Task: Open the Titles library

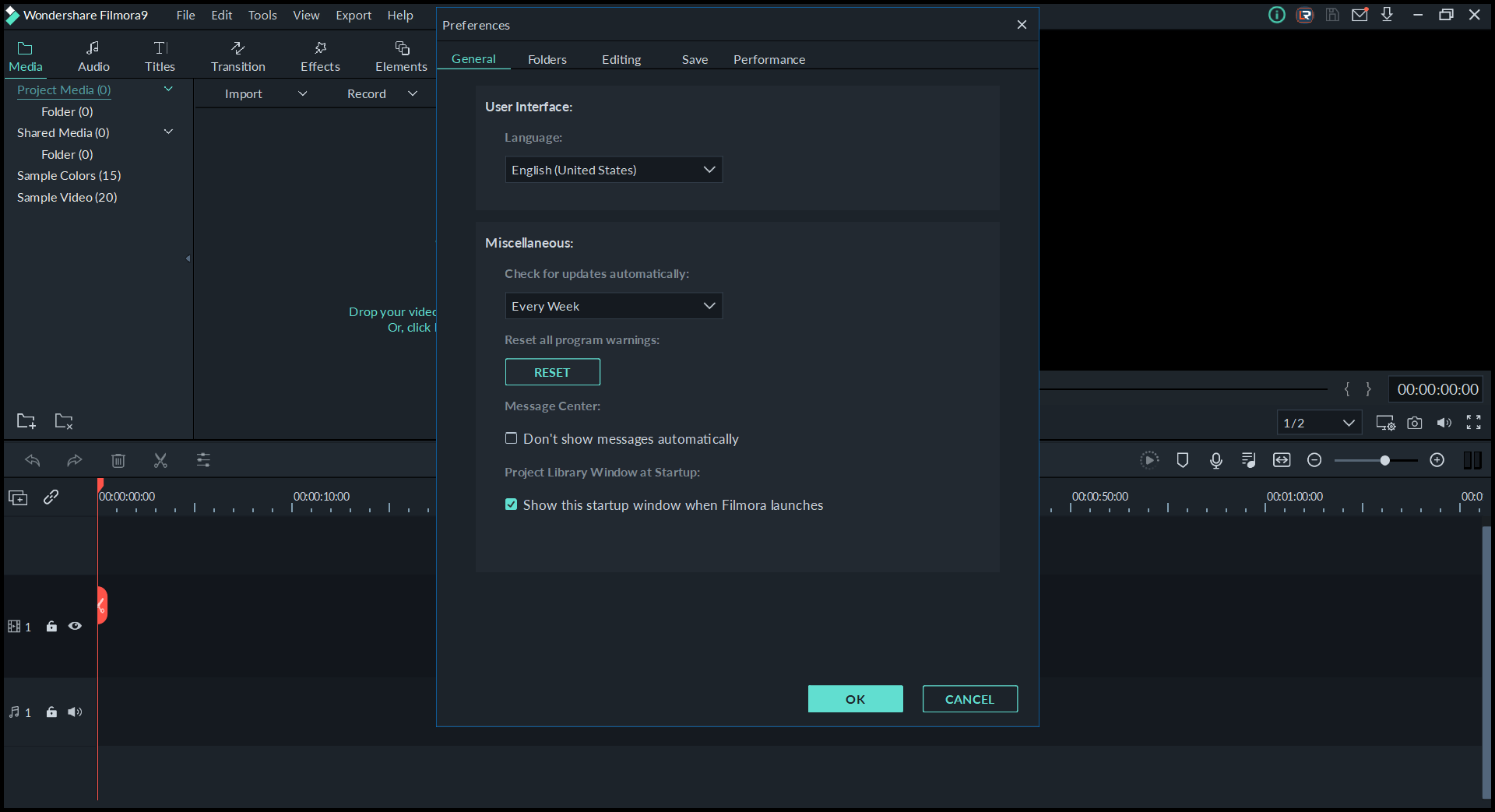Action: point(160,57)
